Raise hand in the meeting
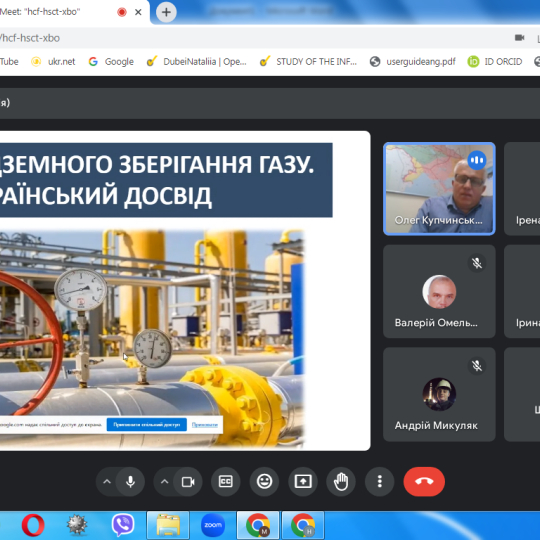Screen dimensions: 540x540 pos(341,481)
